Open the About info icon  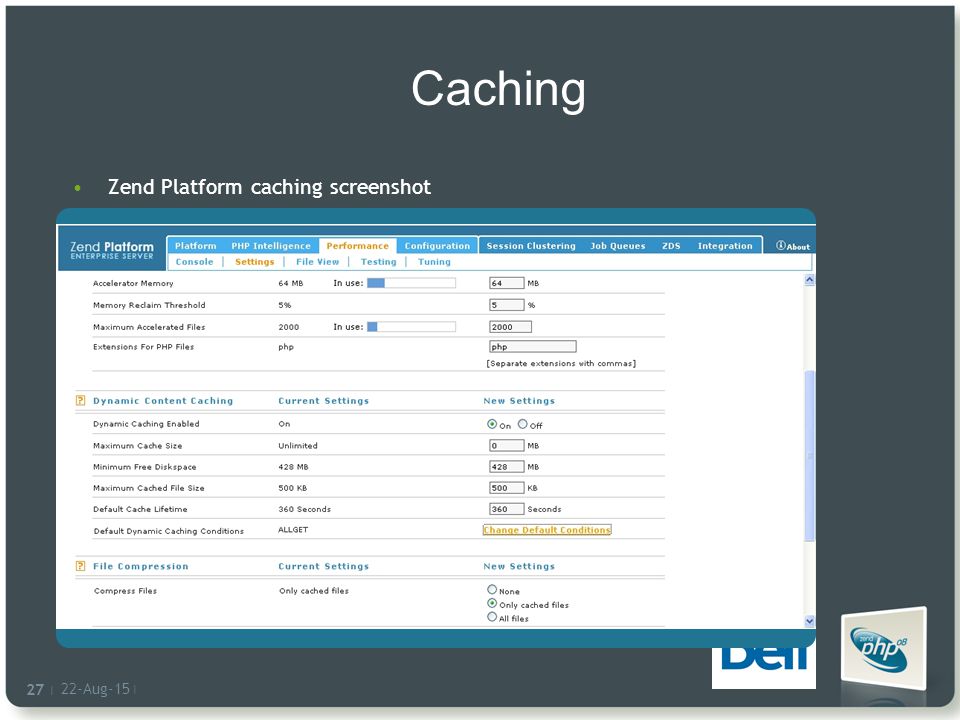click(781, 246)
